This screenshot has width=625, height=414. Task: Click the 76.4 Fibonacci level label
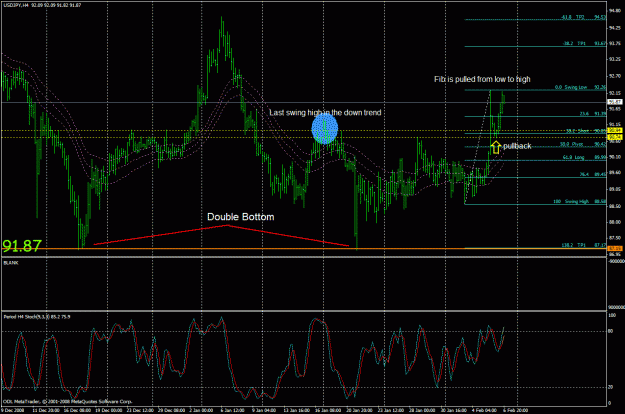592,174
